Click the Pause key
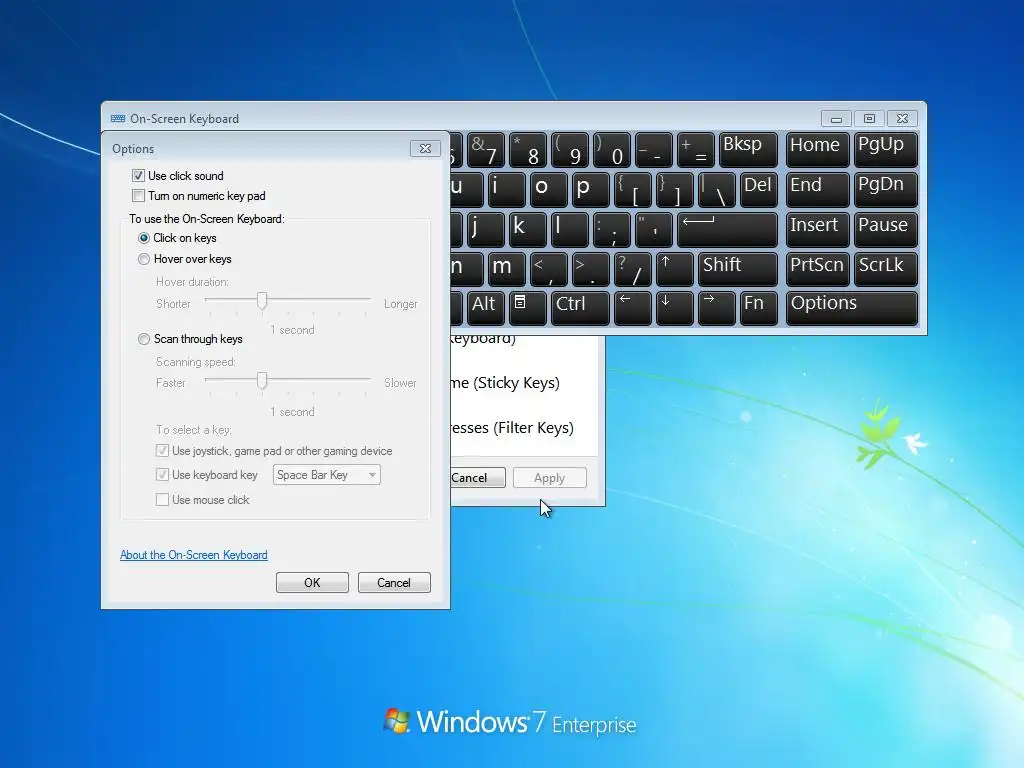Viewport: 1024px width, 768px height. click(x=886, y=229)
